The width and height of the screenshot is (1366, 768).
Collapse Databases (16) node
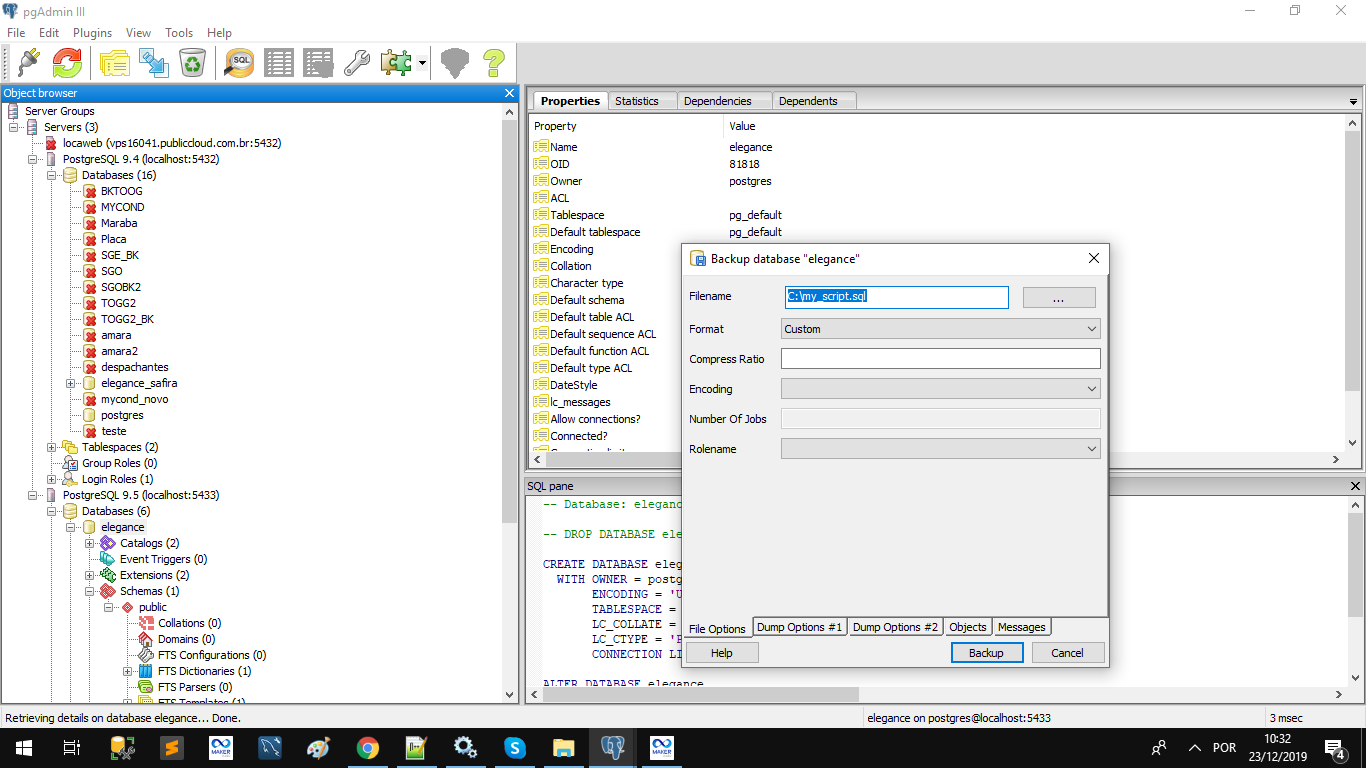(52, 175)
